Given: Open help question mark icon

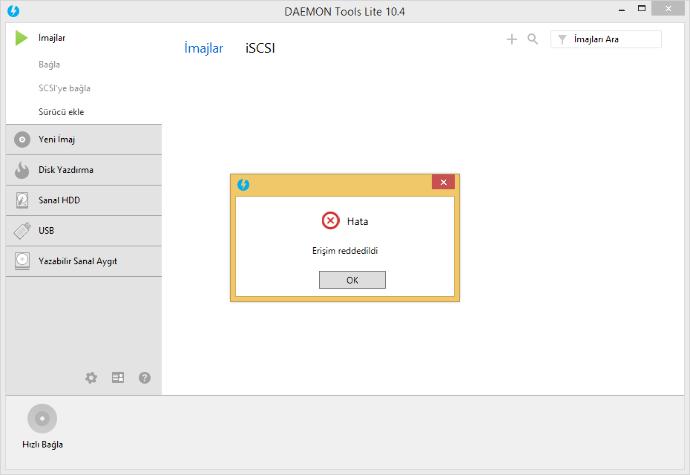Looking at the screenshot, I should 145,378.
